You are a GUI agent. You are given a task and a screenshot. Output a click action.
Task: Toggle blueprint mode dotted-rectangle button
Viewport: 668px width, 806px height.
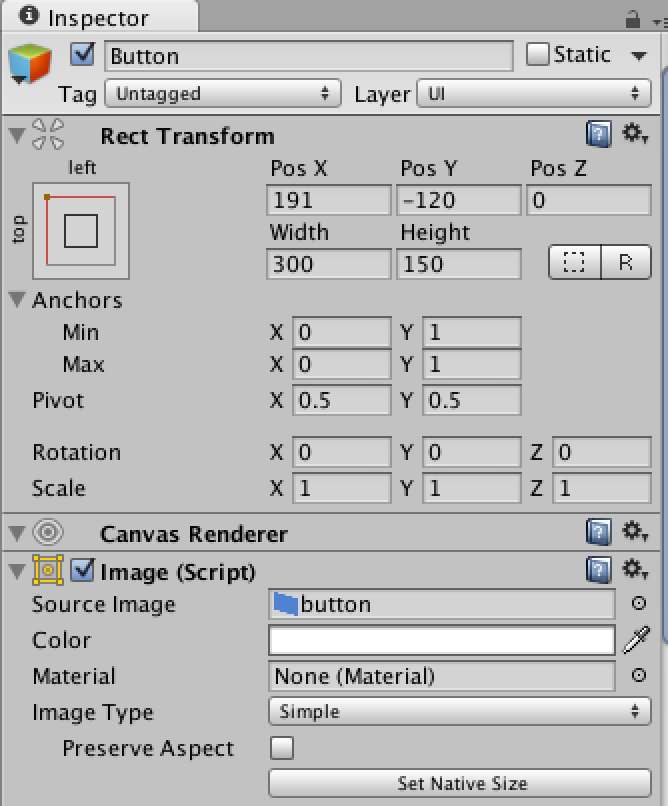coord(574,262)
